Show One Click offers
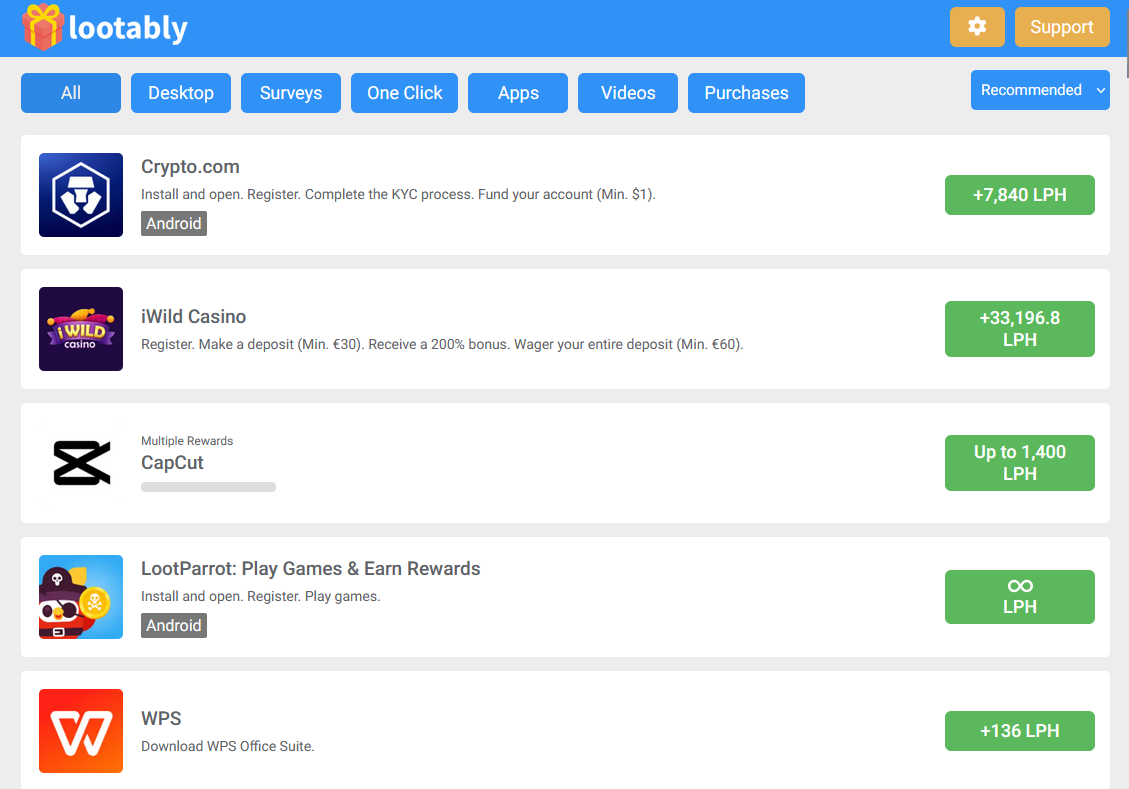 click(x=404, y=93)
